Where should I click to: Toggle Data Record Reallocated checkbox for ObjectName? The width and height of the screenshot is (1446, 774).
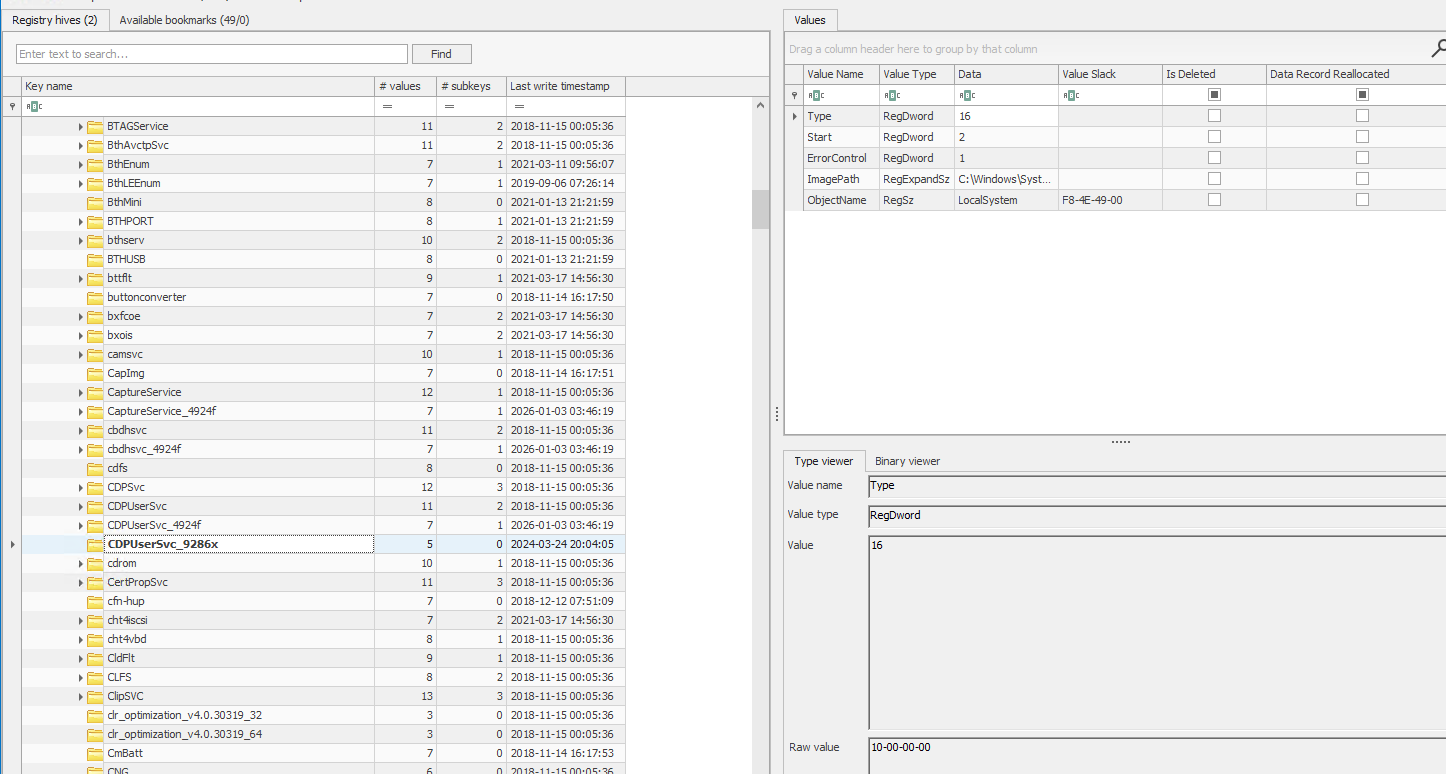pos(1362,200)
